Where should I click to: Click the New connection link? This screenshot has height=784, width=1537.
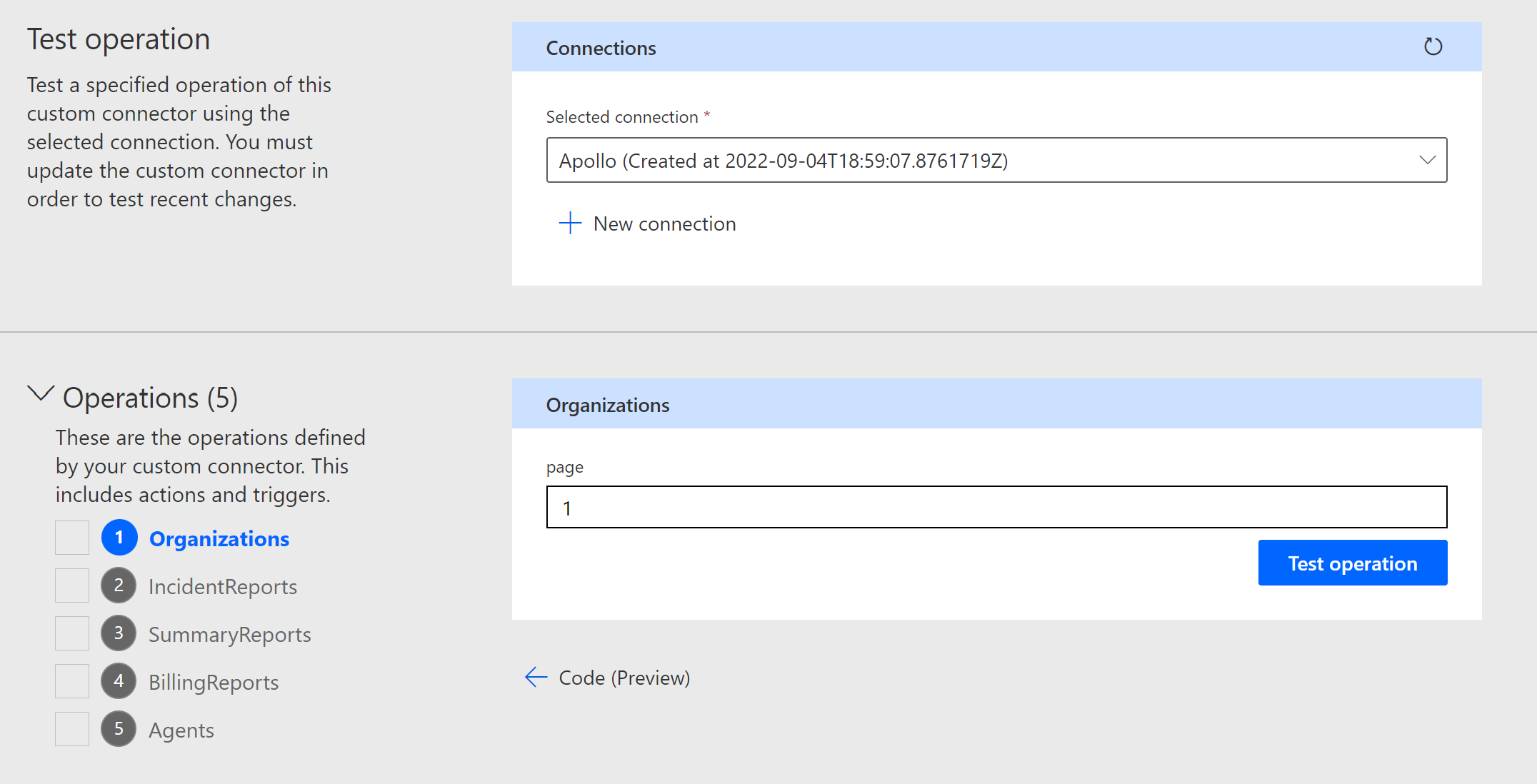coord(664,224)
